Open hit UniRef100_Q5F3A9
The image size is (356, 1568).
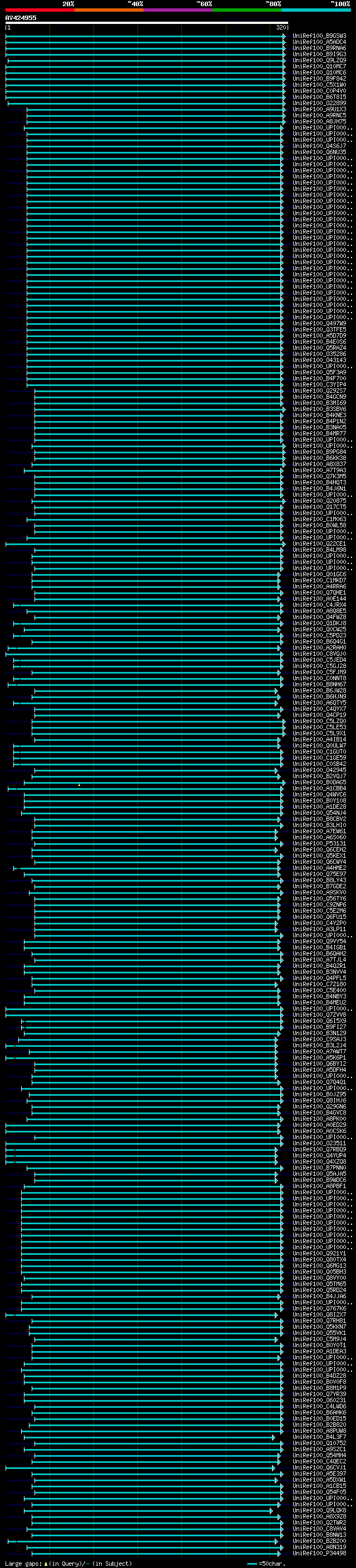pyautogui.click(x=319, y=372)
